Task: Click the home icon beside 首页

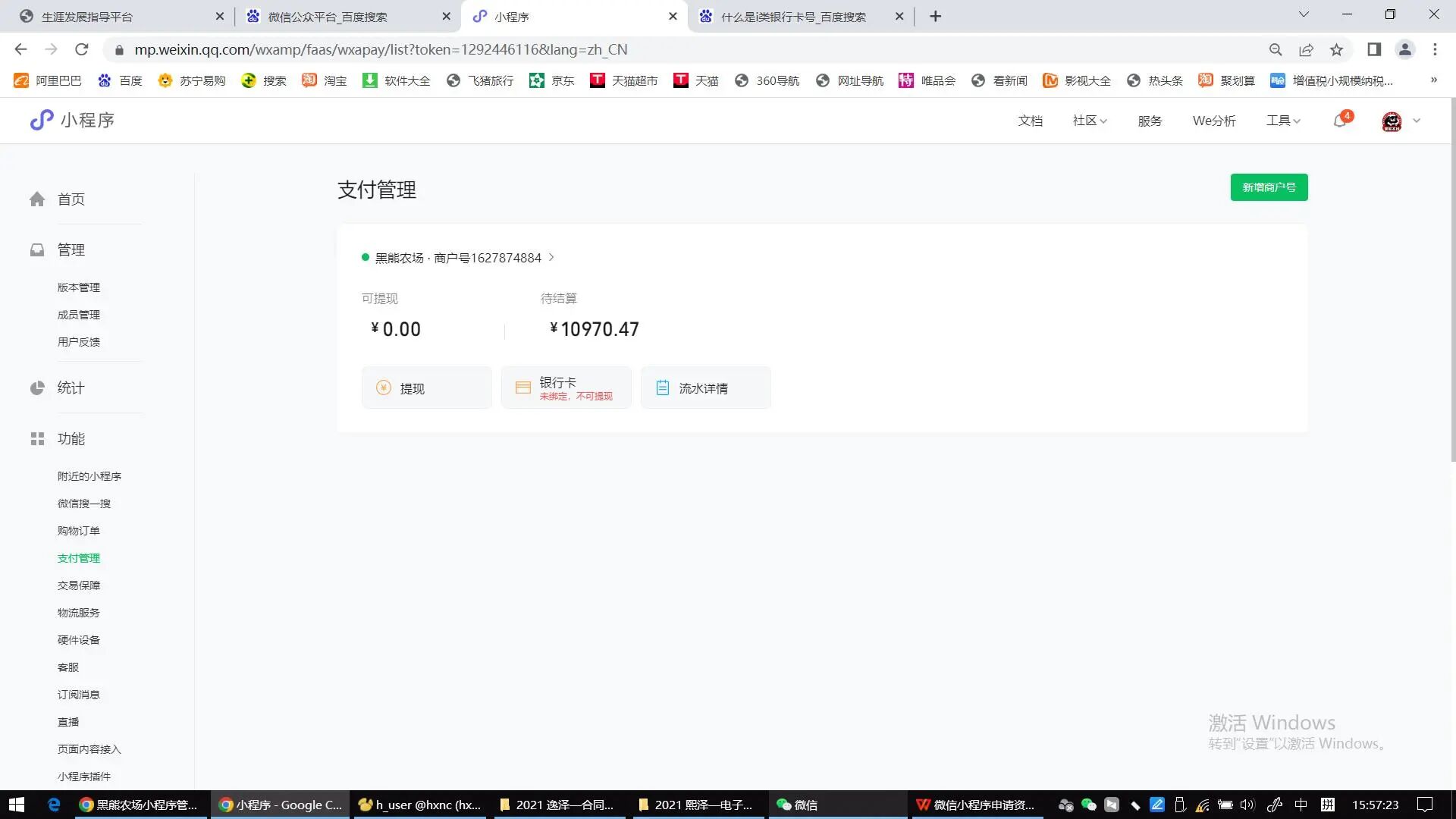Action: coord(37,199)
